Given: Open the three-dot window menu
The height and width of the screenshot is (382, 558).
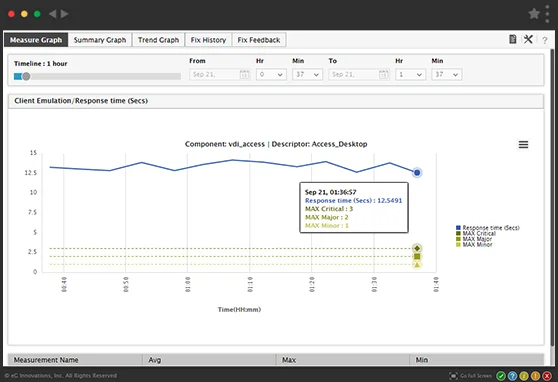Looking at the screenshot, I should tap(548, 14).
